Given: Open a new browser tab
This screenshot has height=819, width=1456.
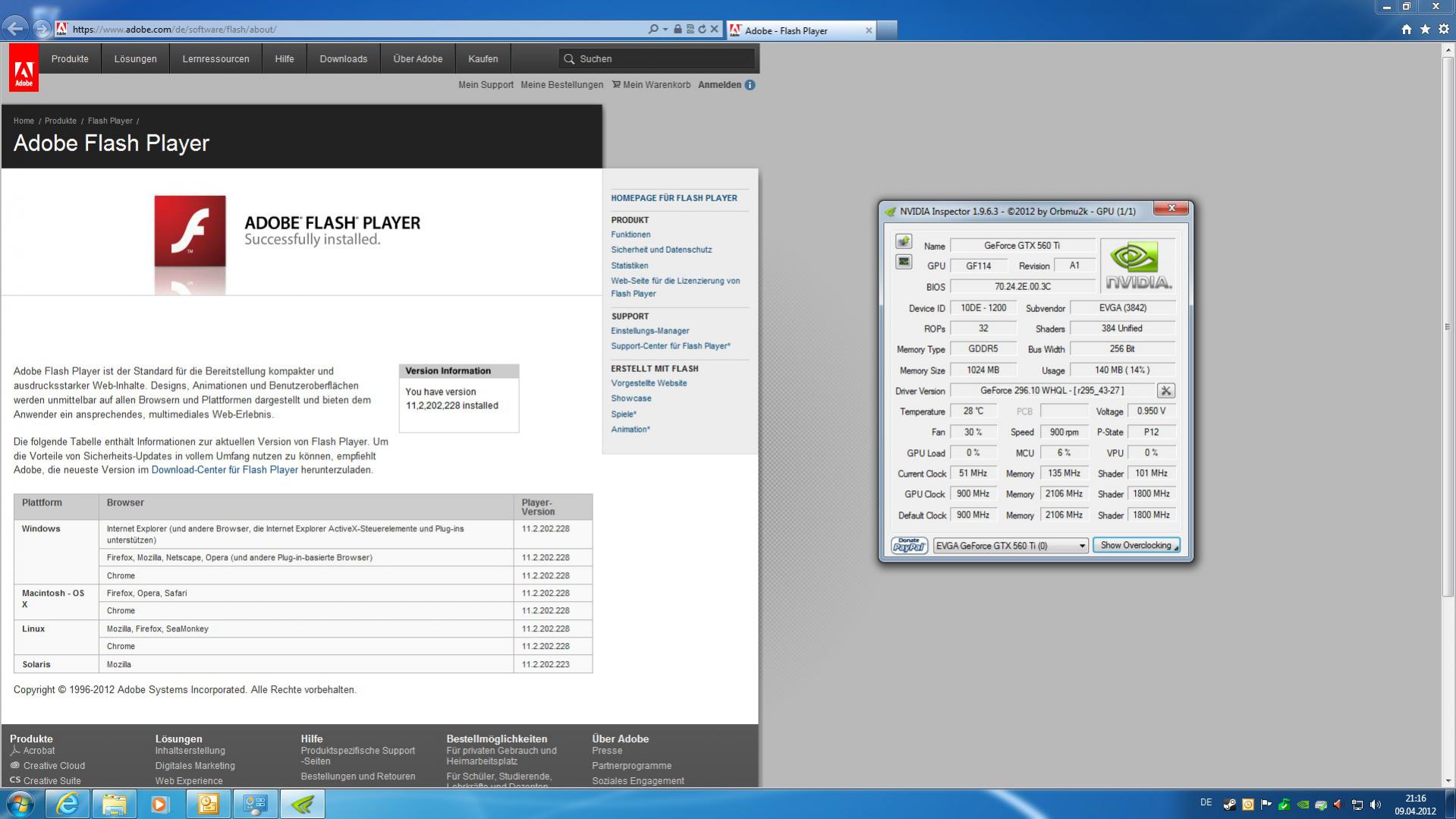Looking at the screenshot, I should point(887,30).
